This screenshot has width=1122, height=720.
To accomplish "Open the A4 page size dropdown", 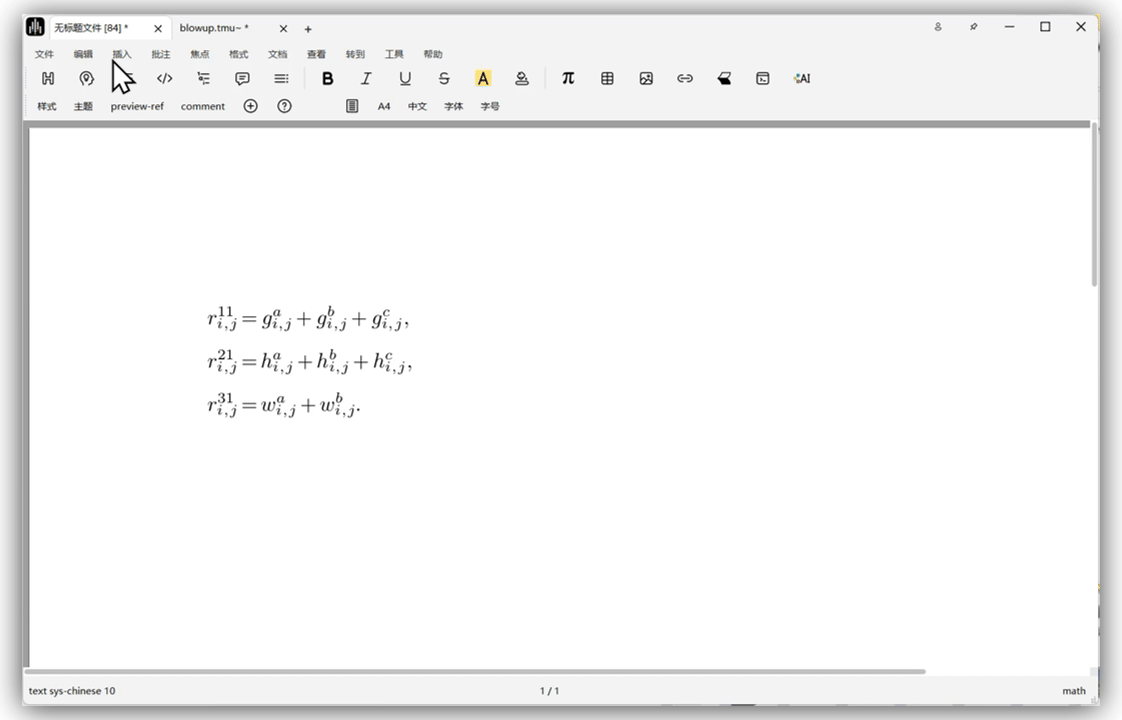I will (x=384, y=106).
